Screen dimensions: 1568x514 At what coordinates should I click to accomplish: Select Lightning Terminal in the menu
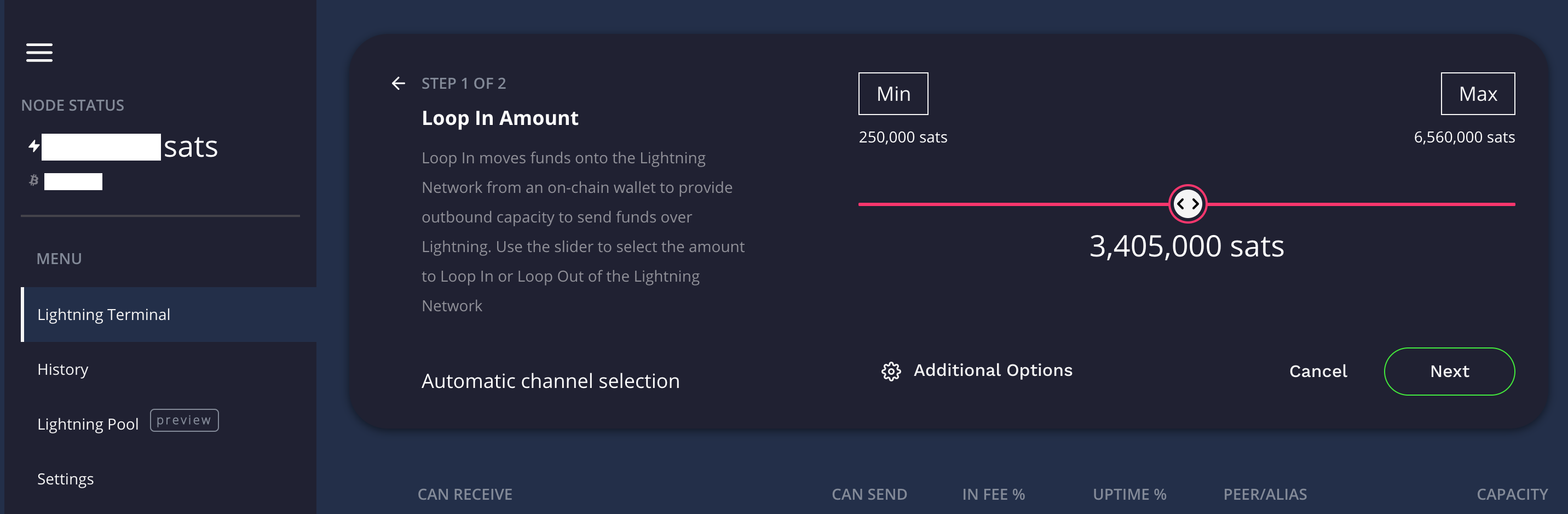tap(103, 314)
